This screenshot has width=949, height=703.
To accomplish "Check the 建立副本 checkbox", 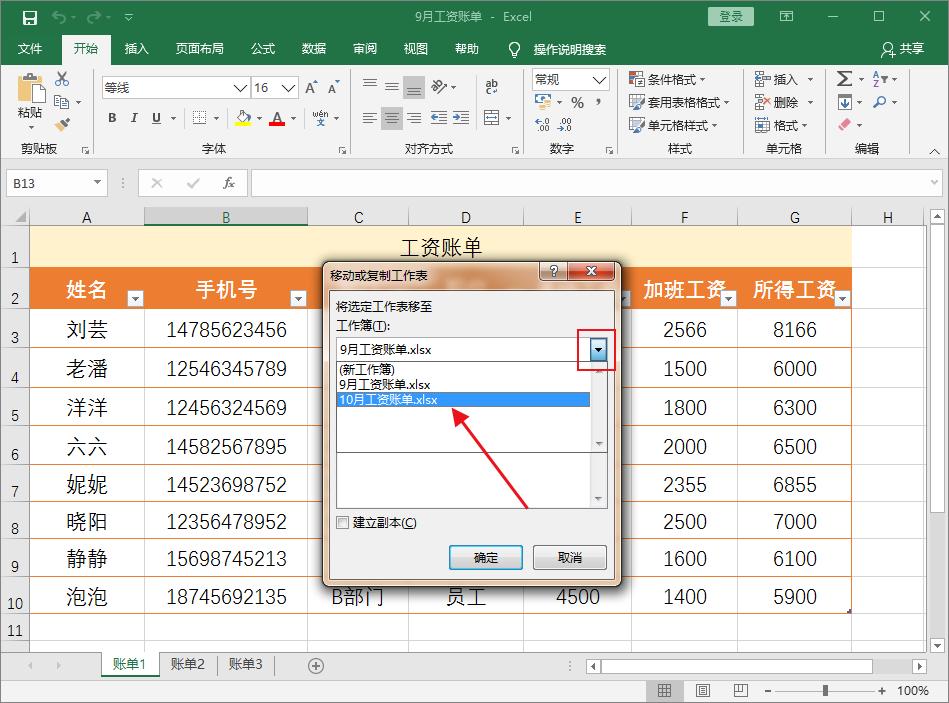I will tap(343, 522).
